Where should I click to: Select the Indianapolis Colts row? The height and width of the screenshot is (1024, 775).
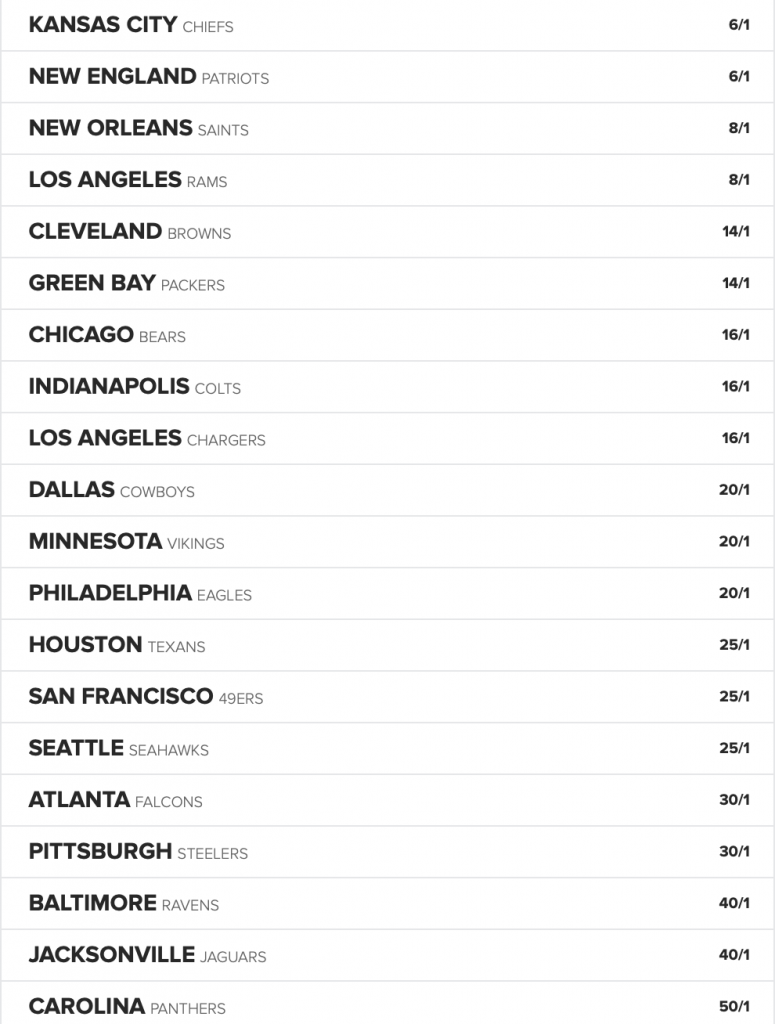[x=387, y=386]
